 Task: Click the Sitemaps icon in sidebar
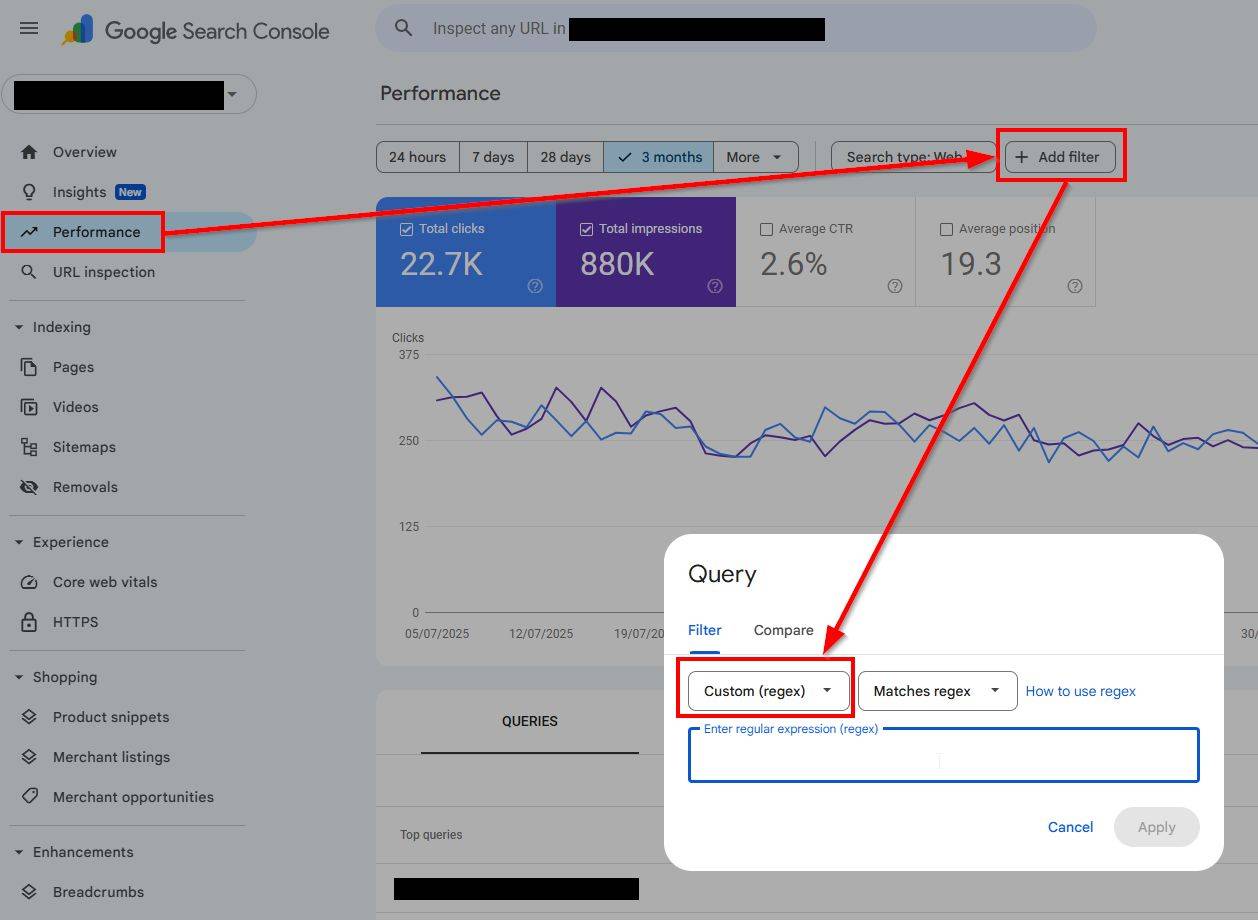[x=29, y=447]
